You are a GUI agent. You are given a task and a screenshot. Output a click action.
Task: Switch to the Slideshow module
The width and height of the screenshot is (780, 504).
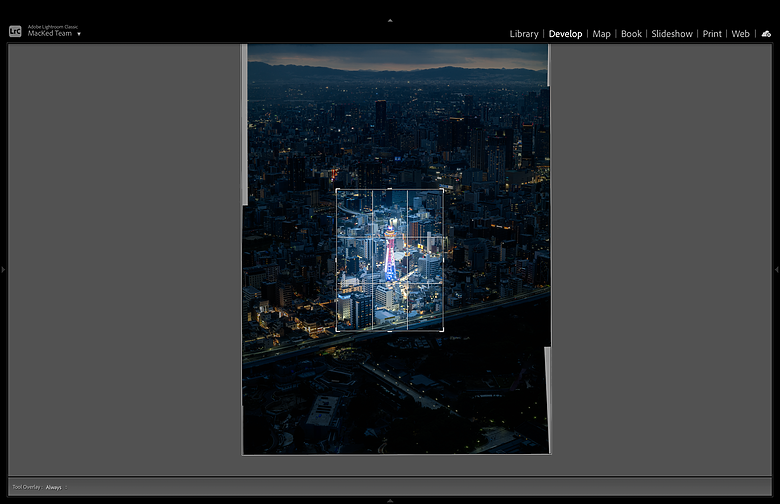[672, 34]
